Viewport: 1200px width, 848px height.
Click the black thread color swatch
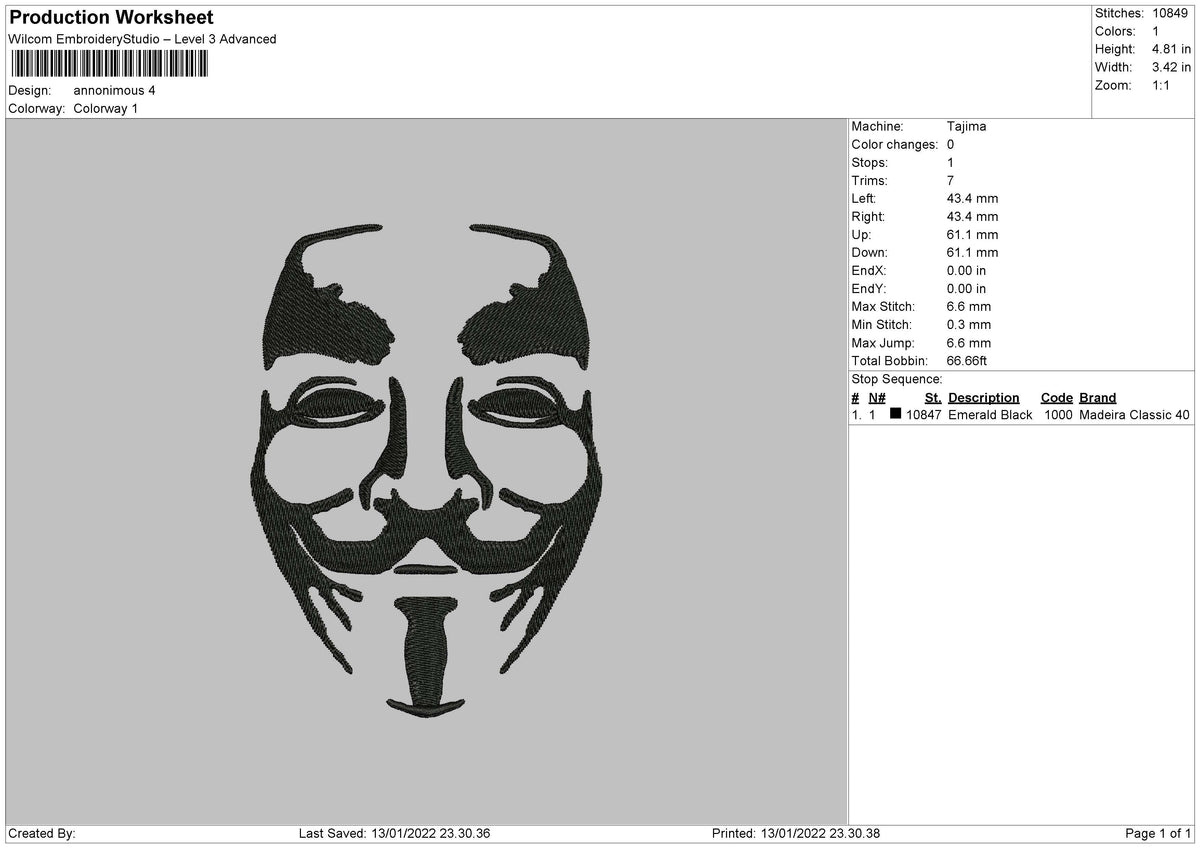coord(896,413)
